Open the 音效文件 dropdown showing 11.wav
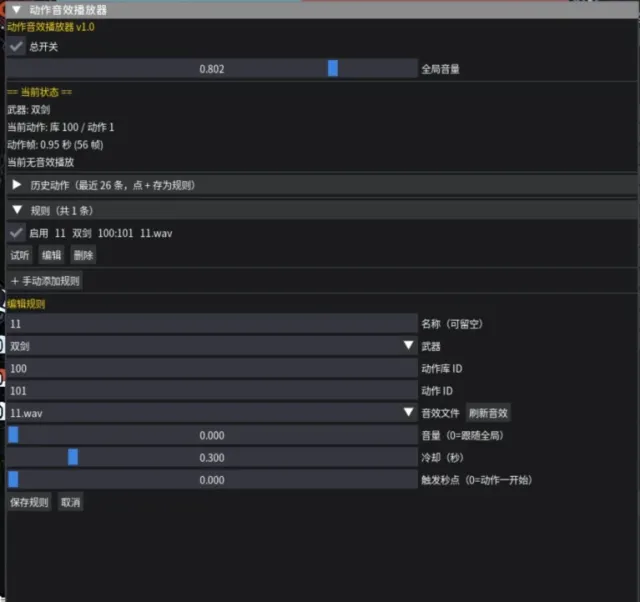The height and width of the screenshot is (602, 640). [212, 413]
